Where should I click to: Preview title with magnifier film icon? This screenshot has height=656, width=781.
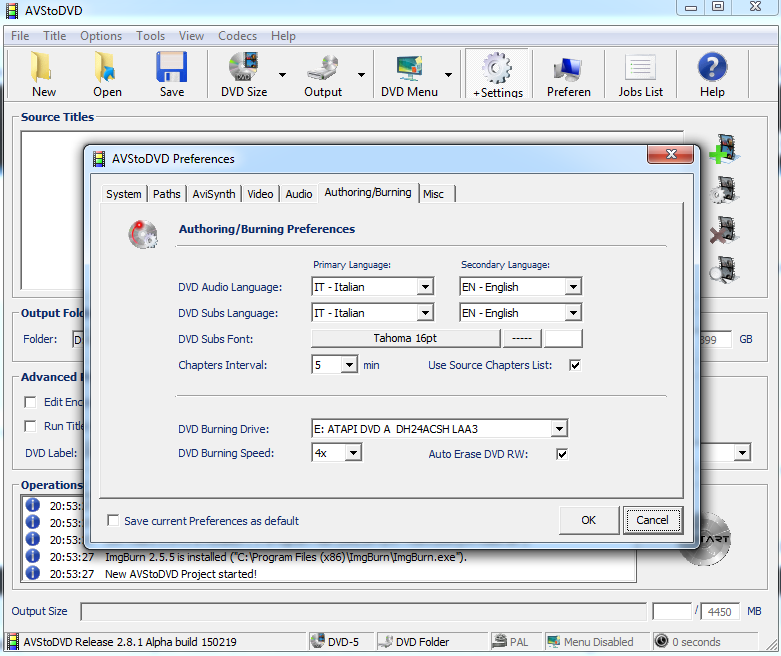(724, 269)
